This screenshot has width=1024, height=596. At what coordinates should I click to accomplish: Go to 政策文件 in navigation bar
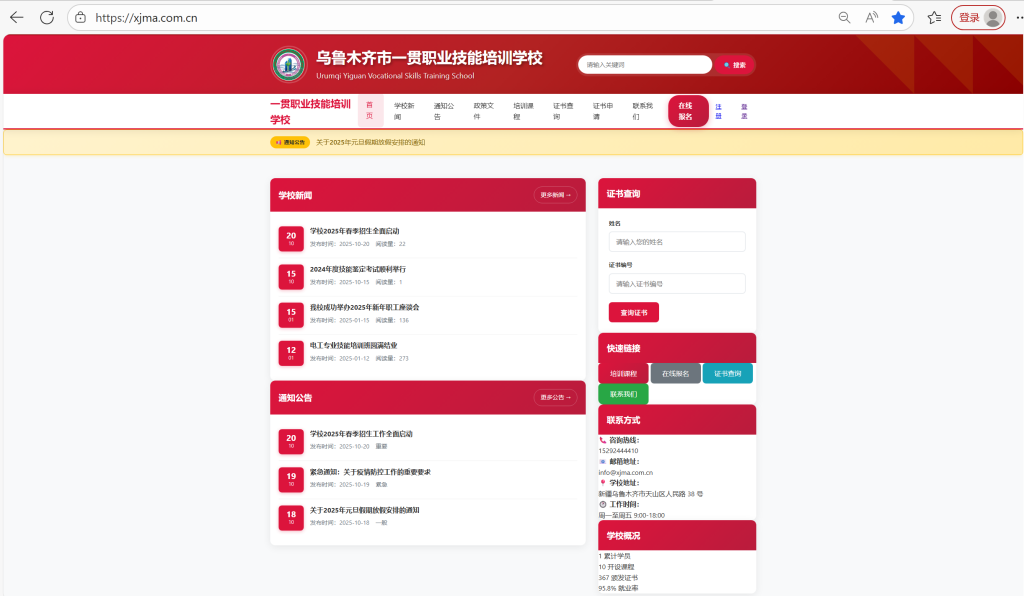(x=484, y=111)
